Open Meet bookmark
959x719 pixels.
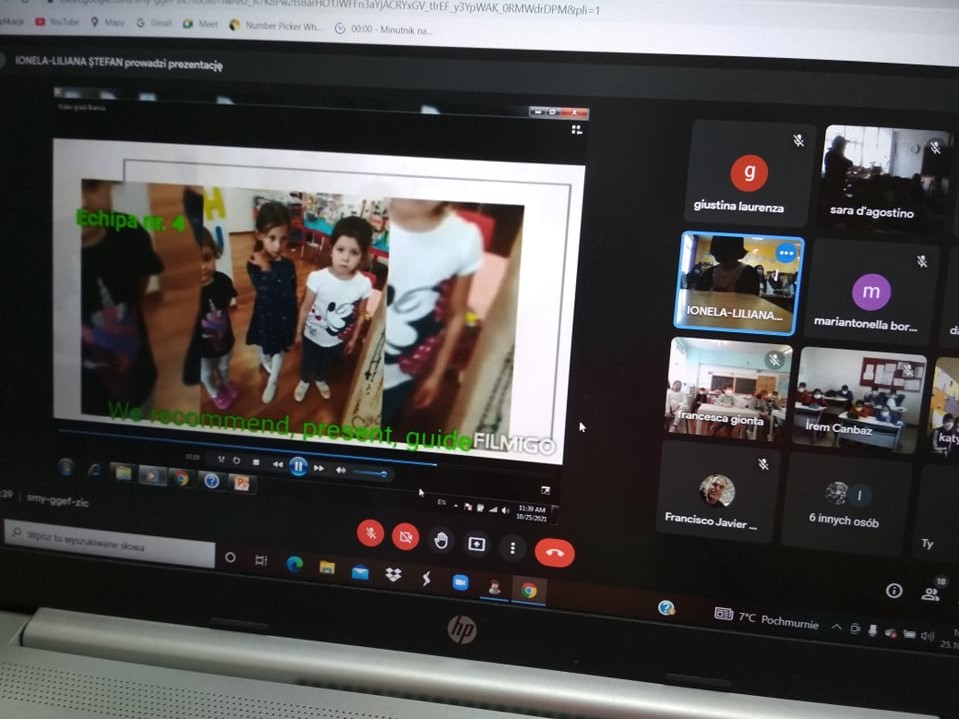click(x=200, y=24)
